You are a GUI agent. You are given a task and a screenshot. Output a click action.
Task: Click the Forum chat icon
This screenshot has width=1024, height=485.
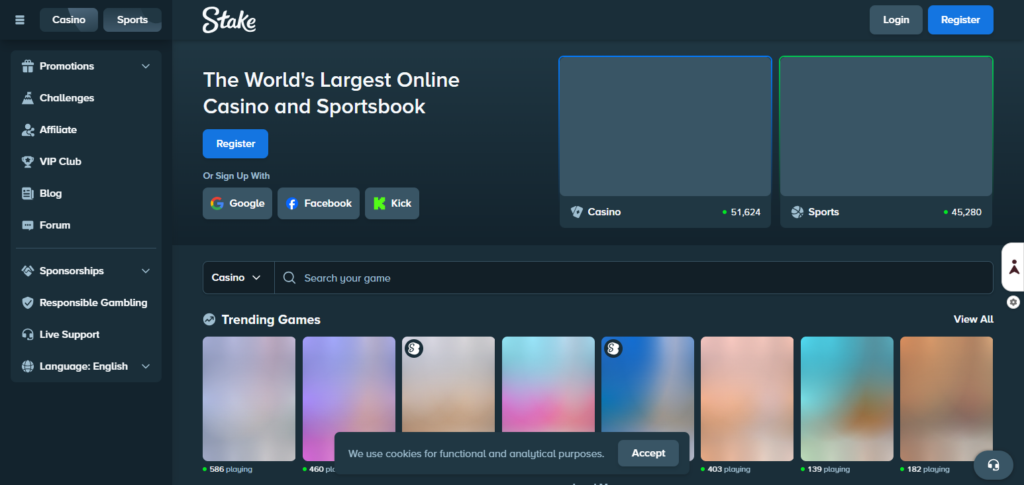coord(27,225)
